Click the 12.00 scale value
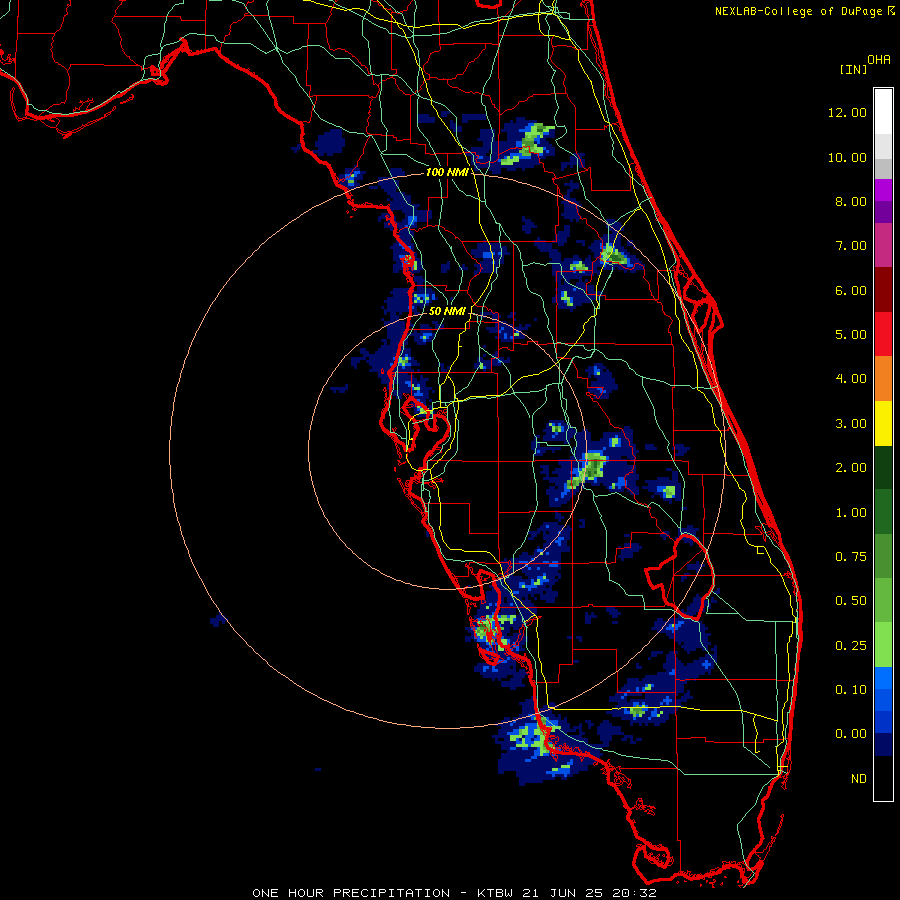 tap(847, 112)
